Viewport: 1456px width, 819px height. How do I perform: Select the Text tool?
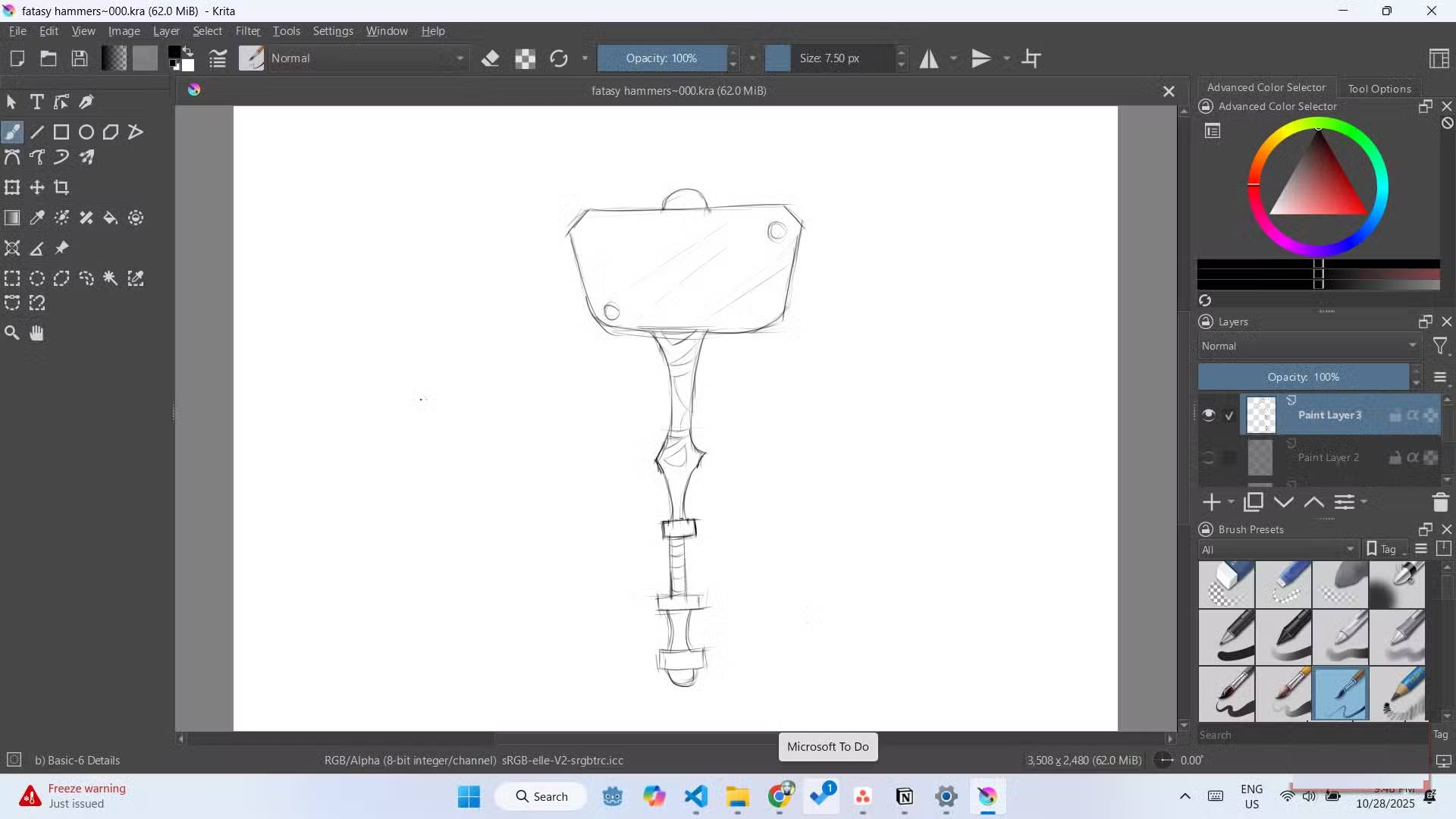[36, 102]
